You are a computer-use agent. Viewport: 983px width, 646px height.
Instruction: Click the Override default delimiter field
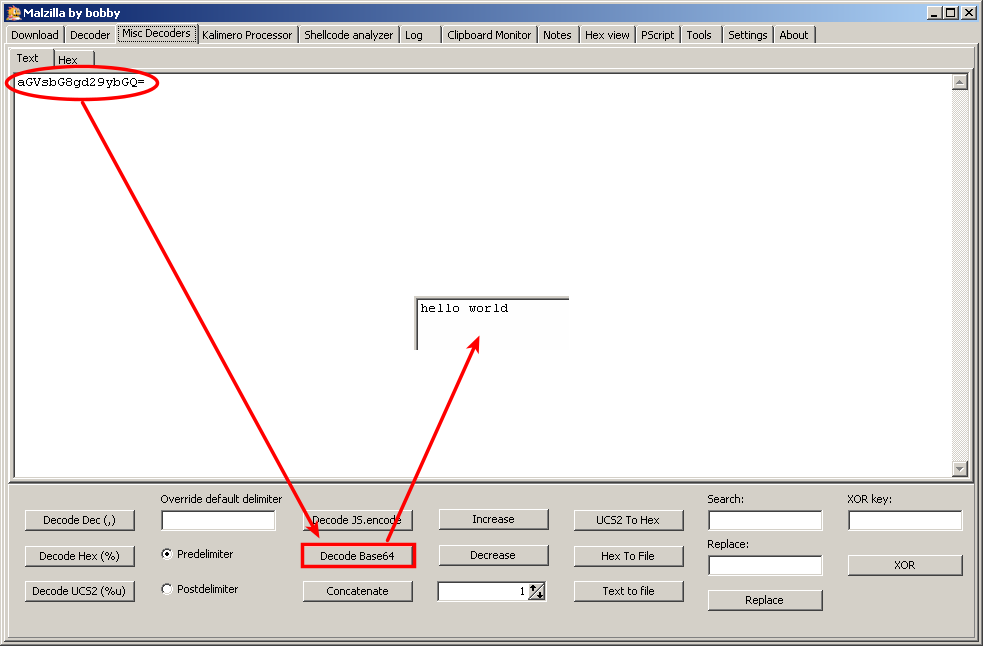tap(218, 520)
